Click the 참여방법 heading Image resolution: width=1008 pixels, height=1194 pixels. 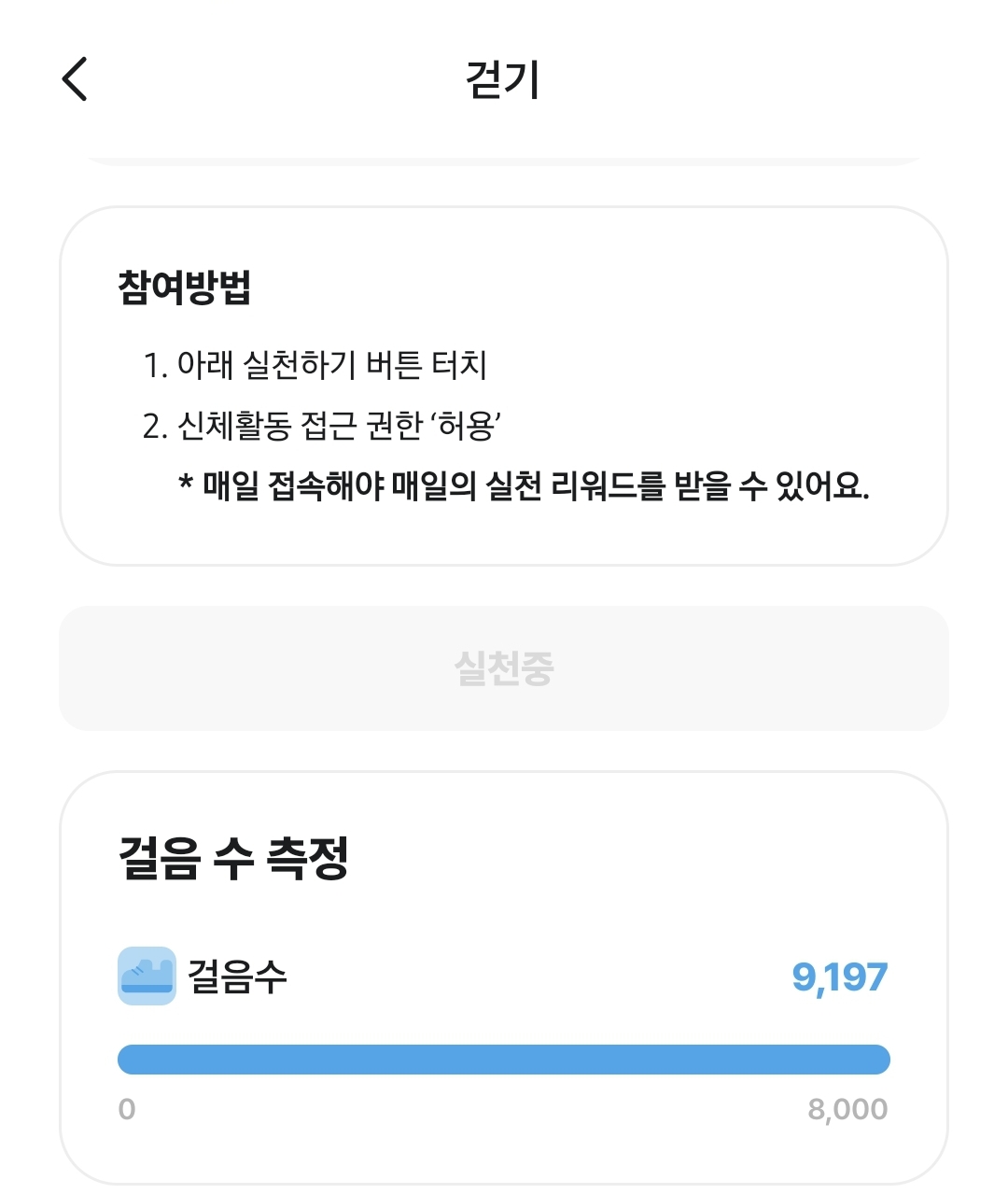tap(185, 287)
